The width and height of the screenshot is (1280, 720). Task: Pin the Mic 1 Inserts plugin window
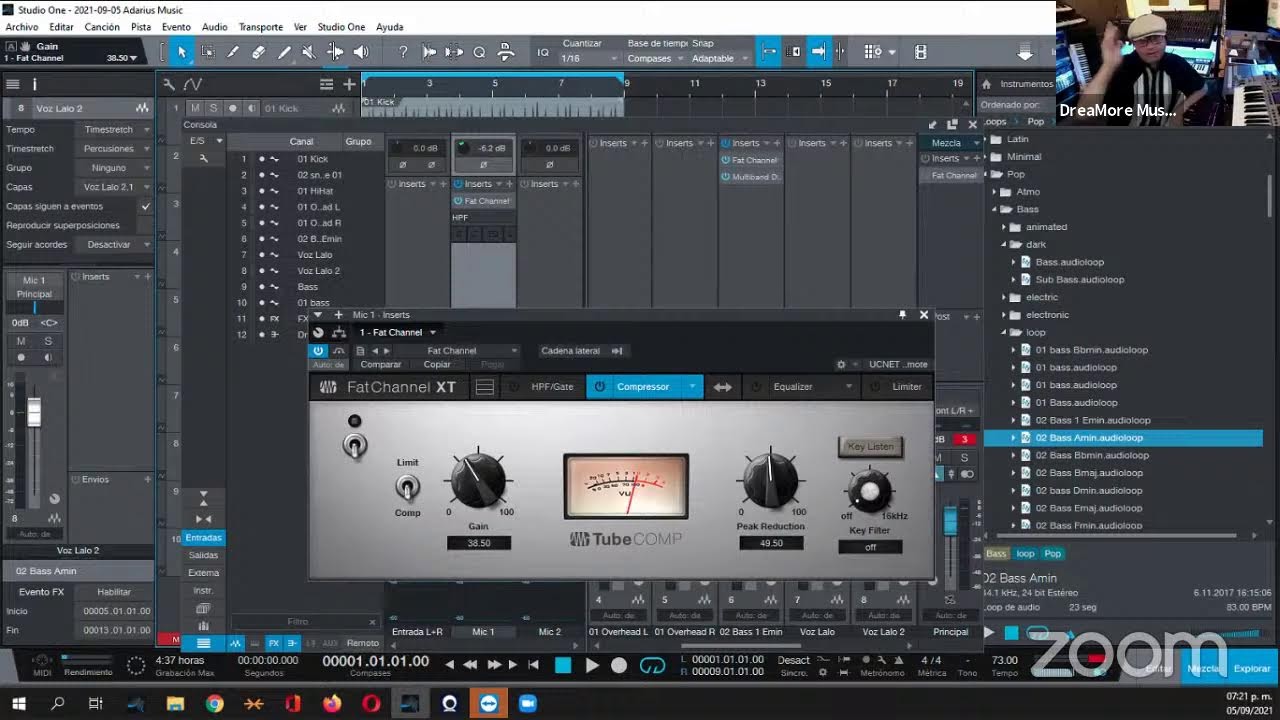902,315
